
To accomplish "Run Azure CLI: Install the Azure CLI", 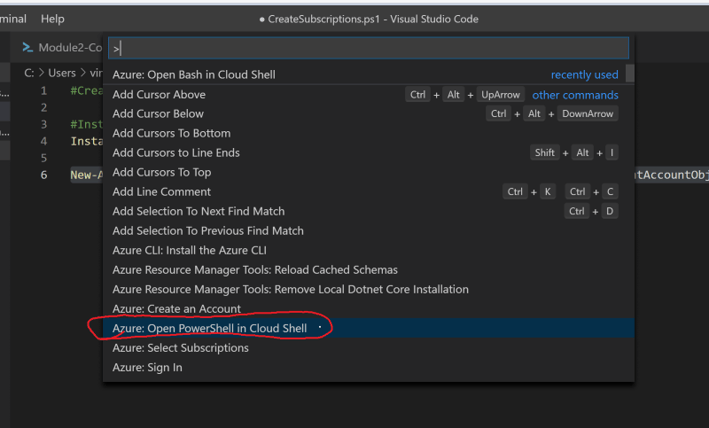I will pos(189,250).
